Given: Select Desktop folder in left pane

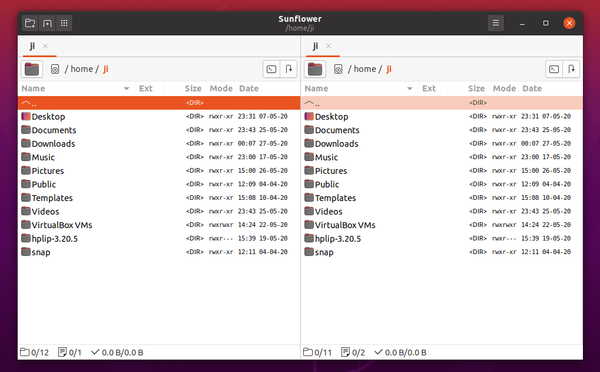Looking at the screenshot, I should point(159,117).
